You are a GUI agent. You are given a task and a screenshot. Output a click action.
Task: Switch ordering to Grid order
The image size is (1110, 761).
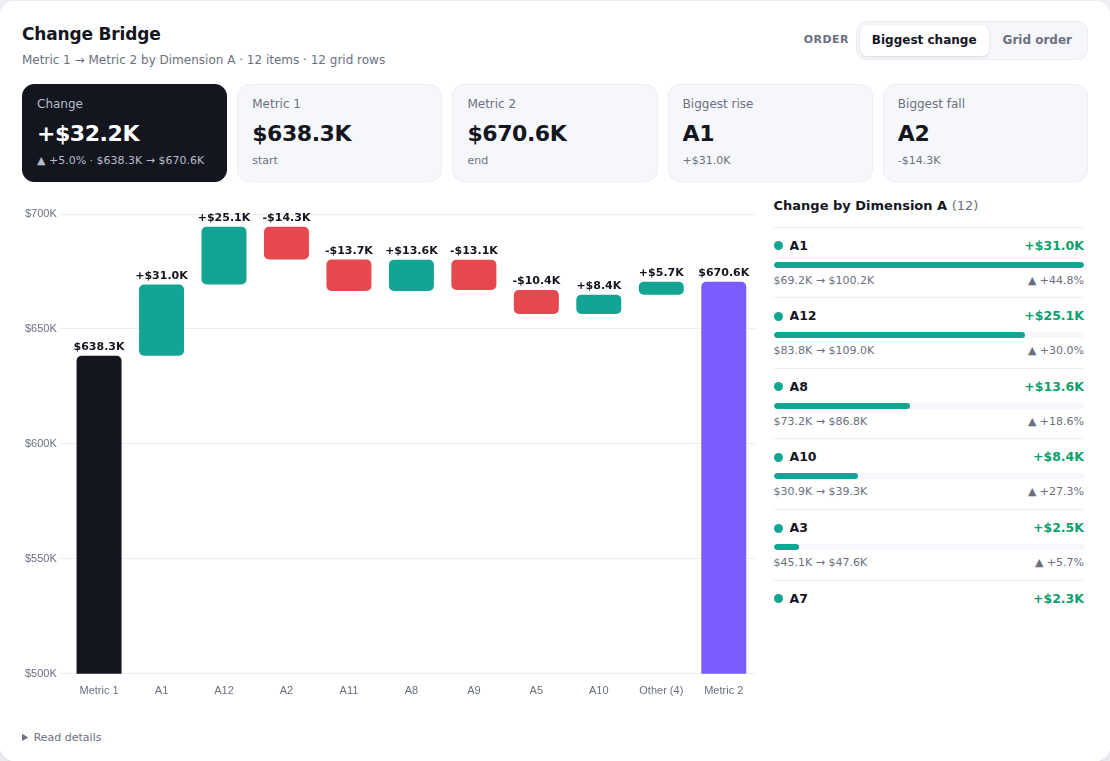[x=1036, y=40]
